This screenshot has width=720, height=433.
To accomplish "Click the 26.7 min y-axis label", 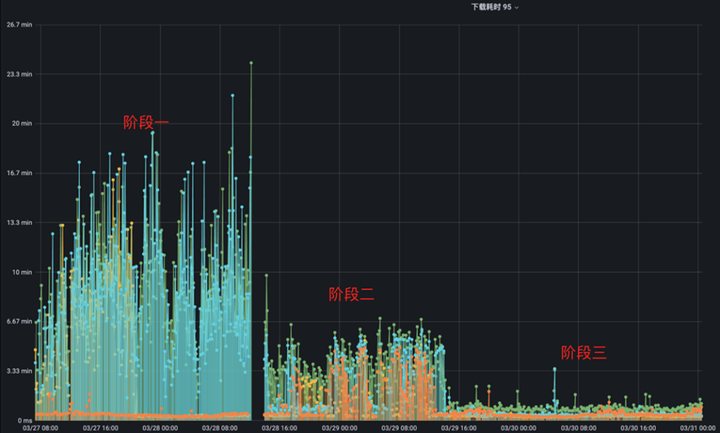I will 19,24.
